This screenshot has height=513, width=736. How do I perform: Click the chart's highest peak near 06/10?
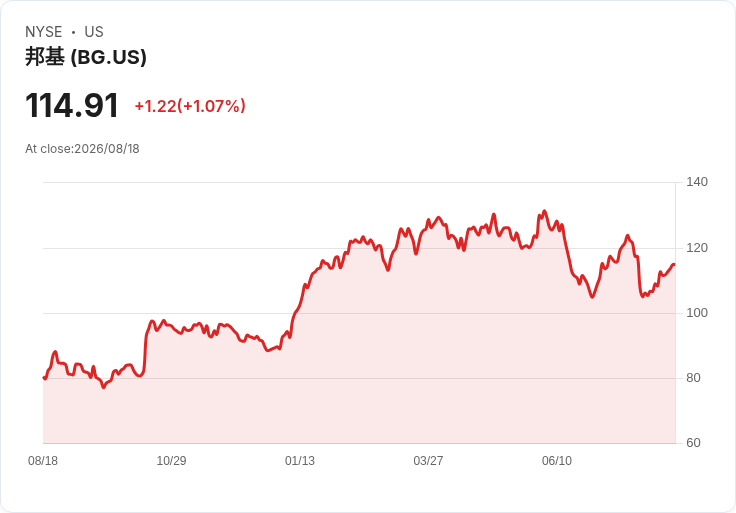544,211
